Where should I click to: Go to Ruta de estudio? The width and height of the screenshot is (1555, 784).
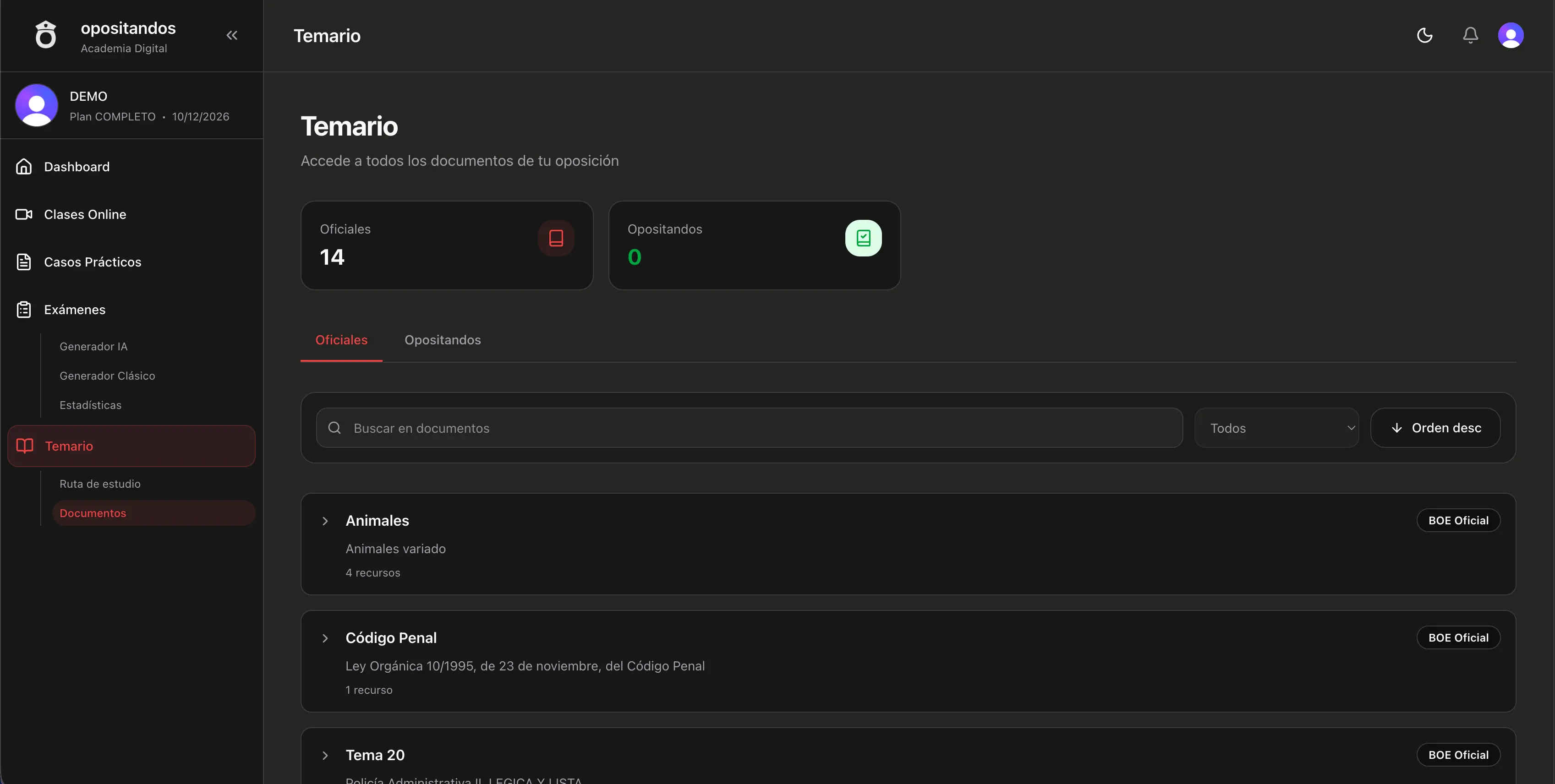point(100,484)
